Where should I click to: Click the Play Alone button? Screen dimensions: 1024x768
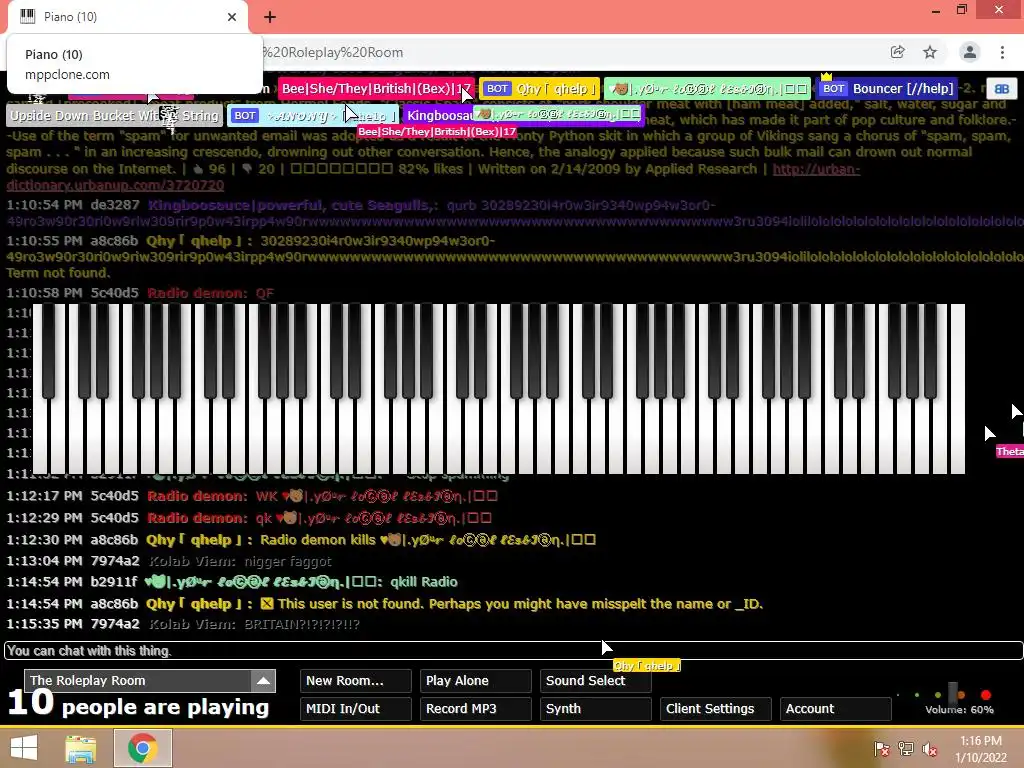click(475, 680)
